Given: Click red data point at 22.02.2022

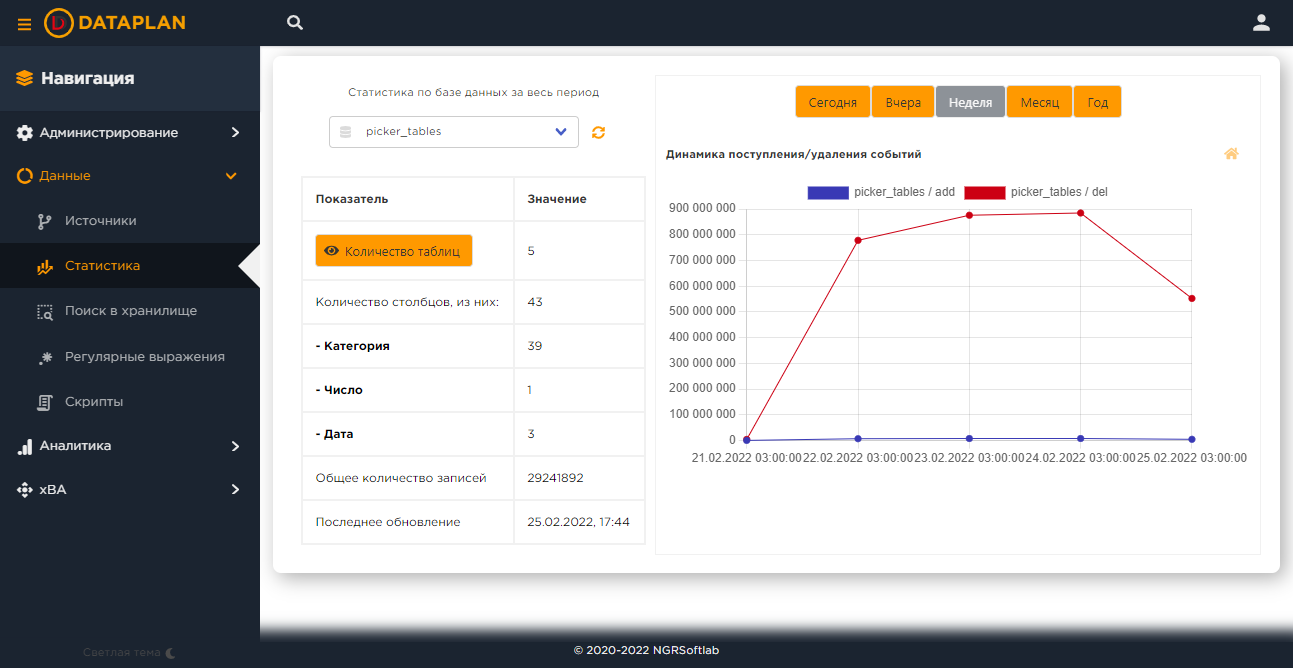Looking at the screenshot, I should point(858,240).
